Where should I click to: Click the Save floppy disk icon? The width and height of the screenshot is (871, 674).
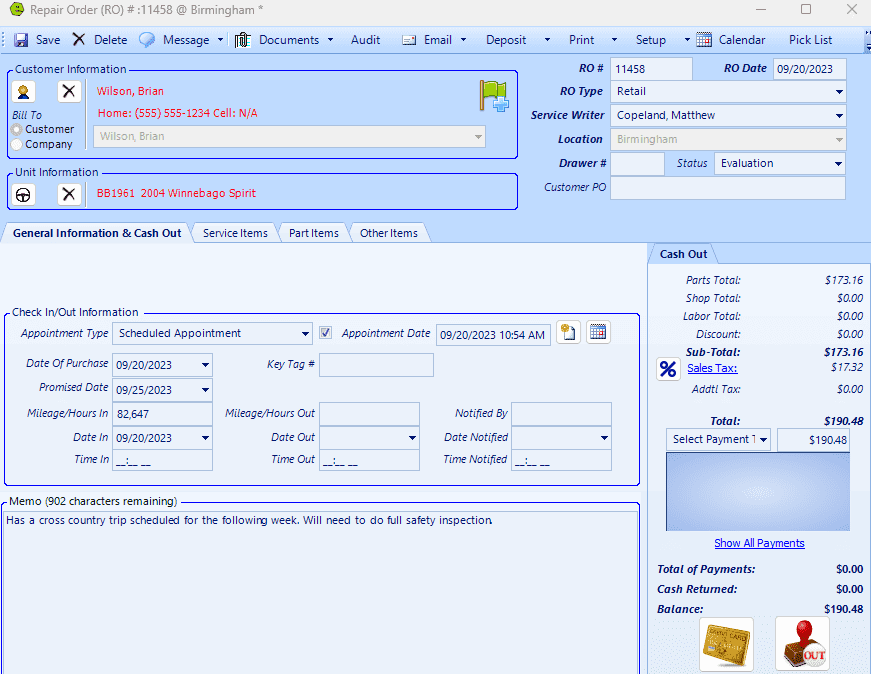21,40
